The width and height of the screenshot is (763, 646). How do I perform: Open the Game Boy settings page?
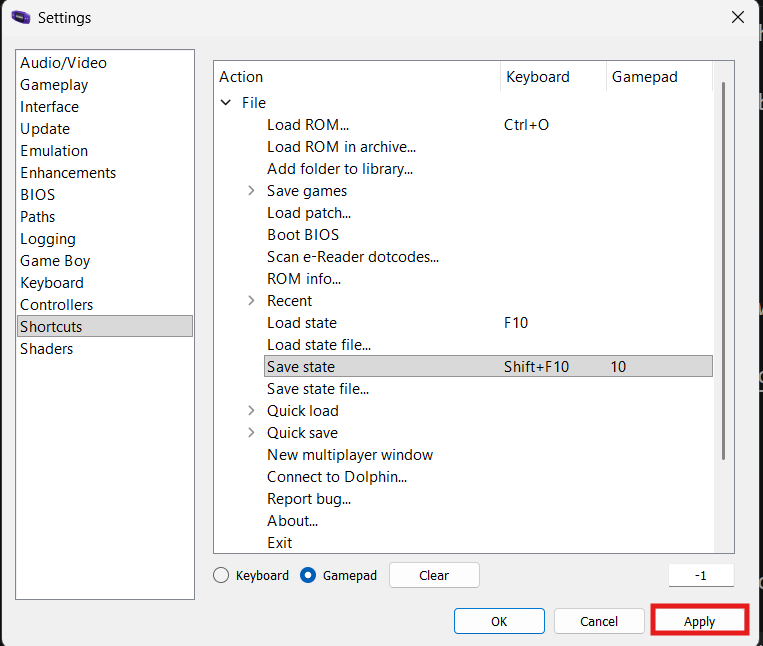(x=105, y=261)
